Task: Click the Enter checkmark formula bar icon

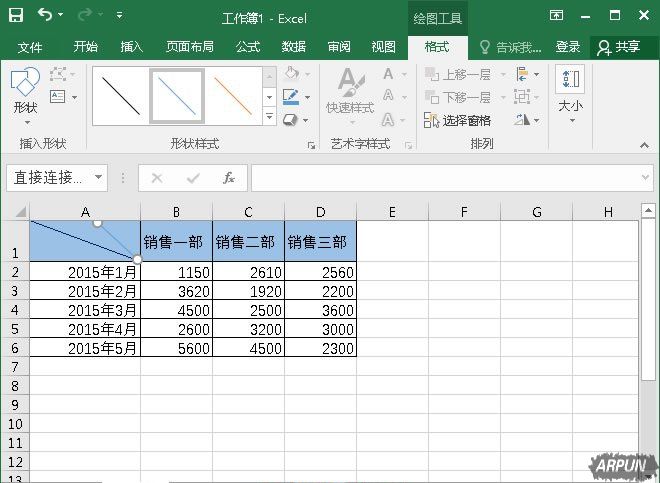Action: point(193,178)
